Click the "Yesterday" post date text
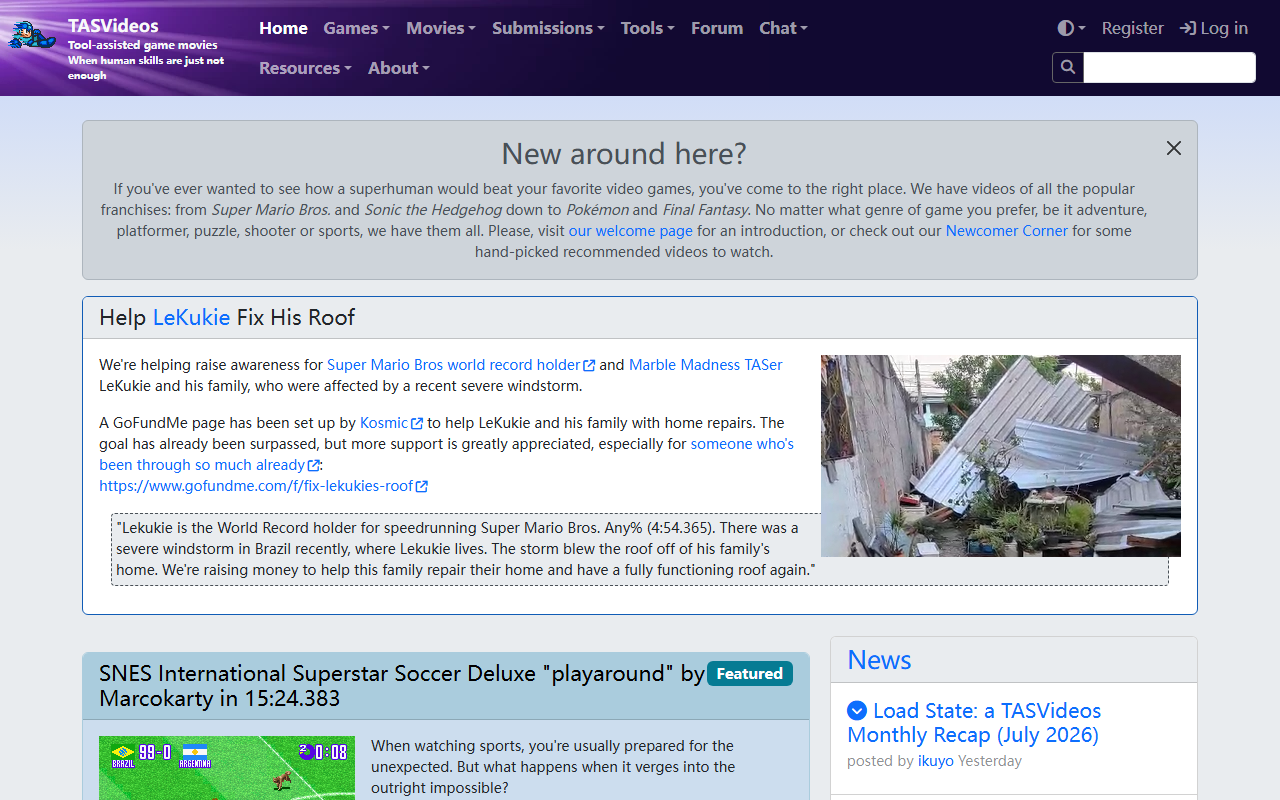 [990, 761]
